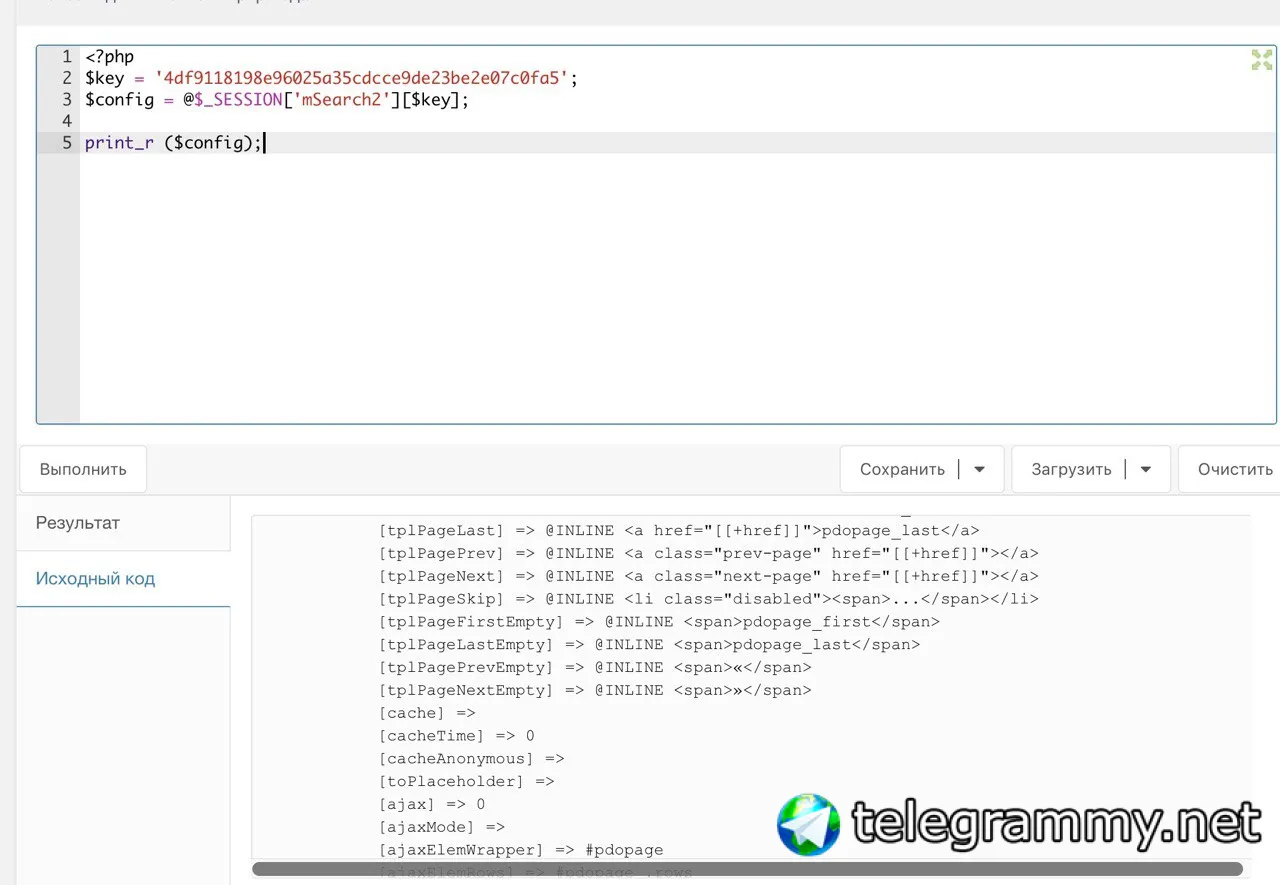The width and height of the screenshot is (1280, 885).
Task: Click the [ajaxElemWrapper] => #pdopage row
Action: pyautogui.click(x=521, y=850)
